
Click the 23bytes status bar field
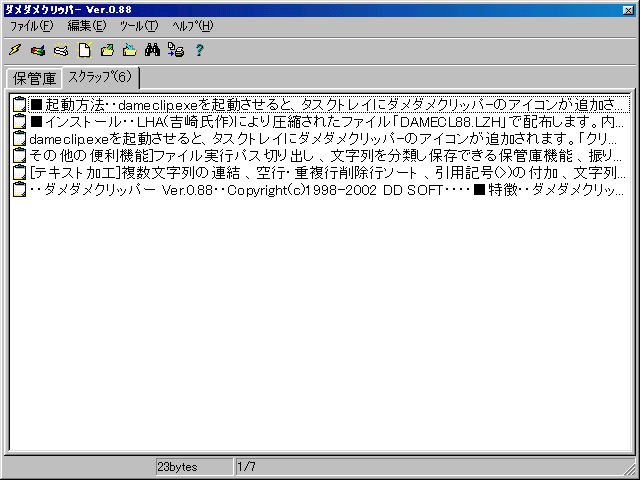194,467
